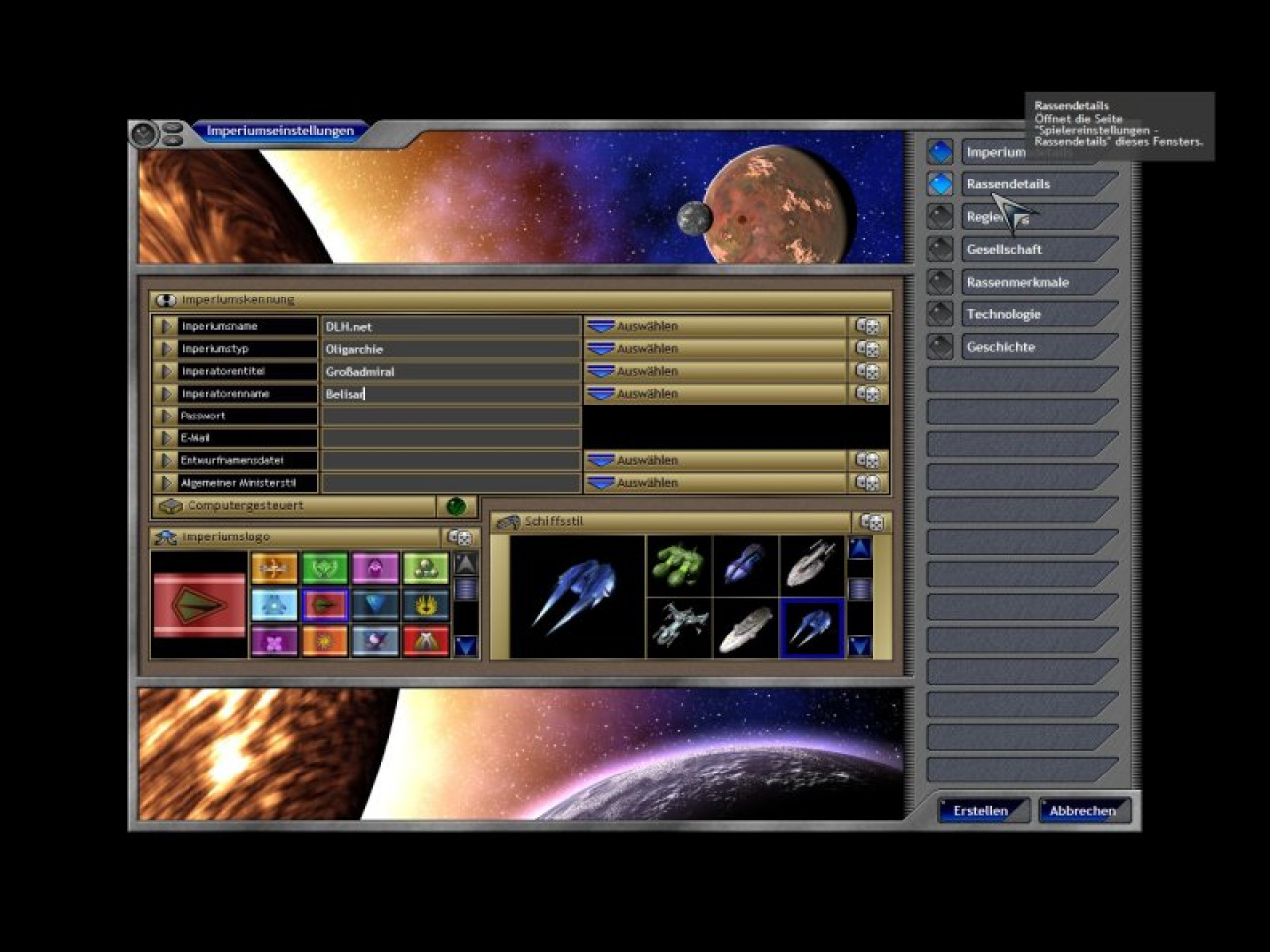Viewport: 1270px width, 952px height.
Task: Open the Geschichte page
Action: 1038,347
